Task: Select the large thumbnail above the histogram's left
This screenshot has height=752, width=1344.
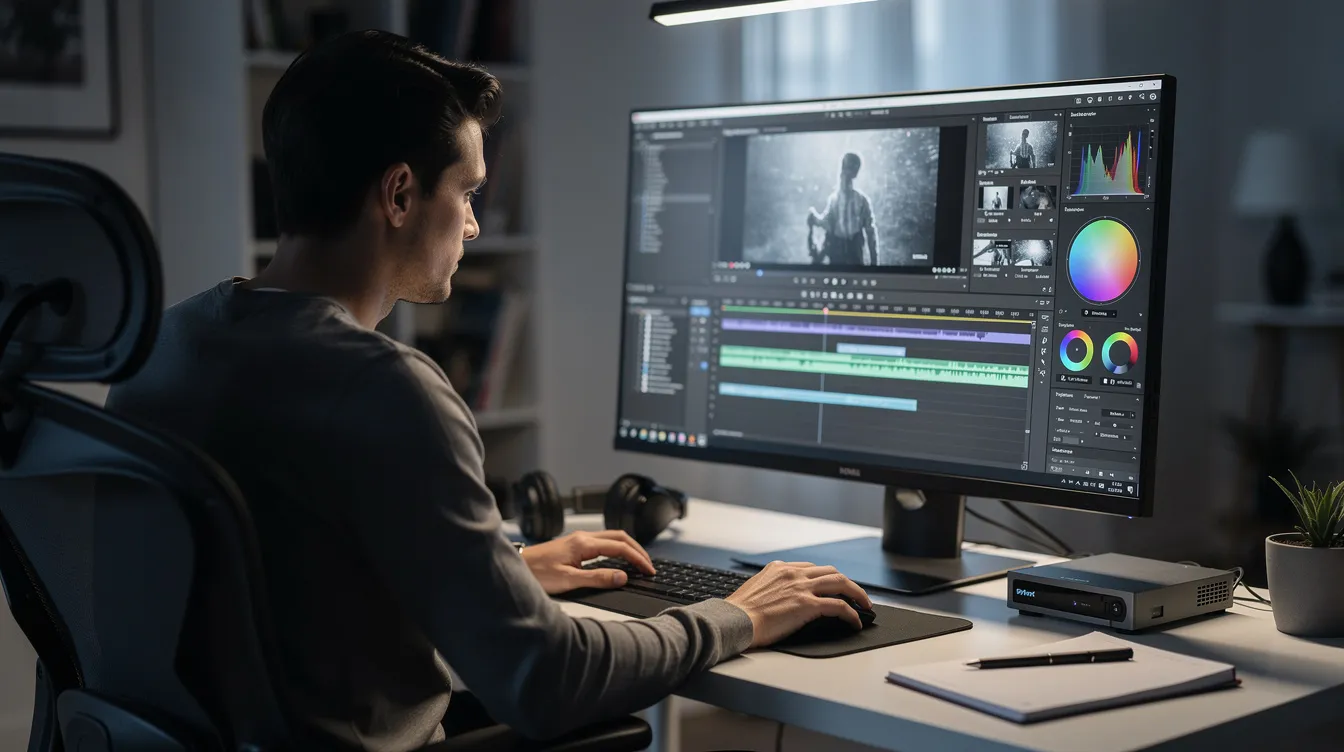Action: [x=1021, y=144]
